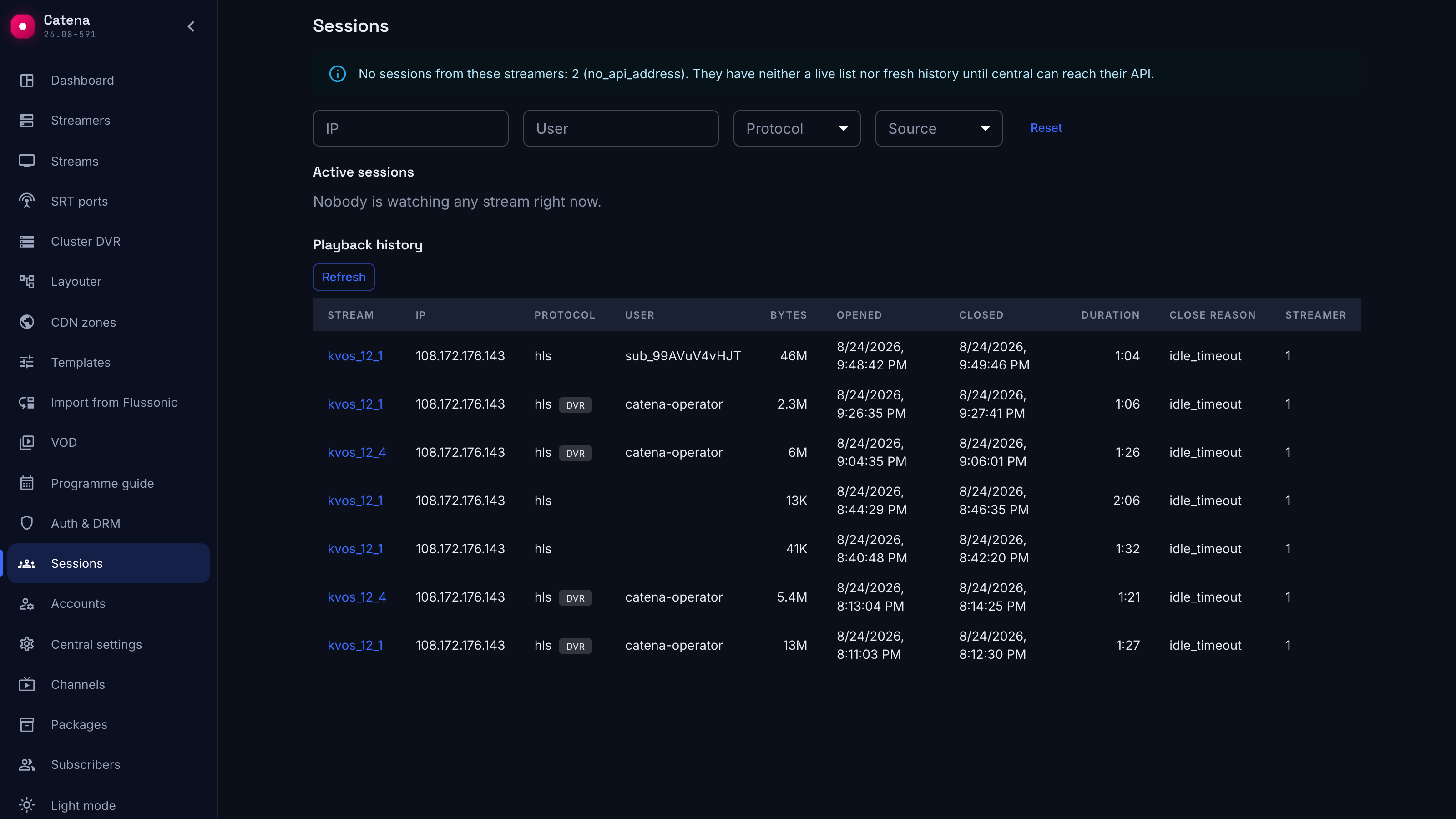Click the Sessions people icon

point(26,564)
